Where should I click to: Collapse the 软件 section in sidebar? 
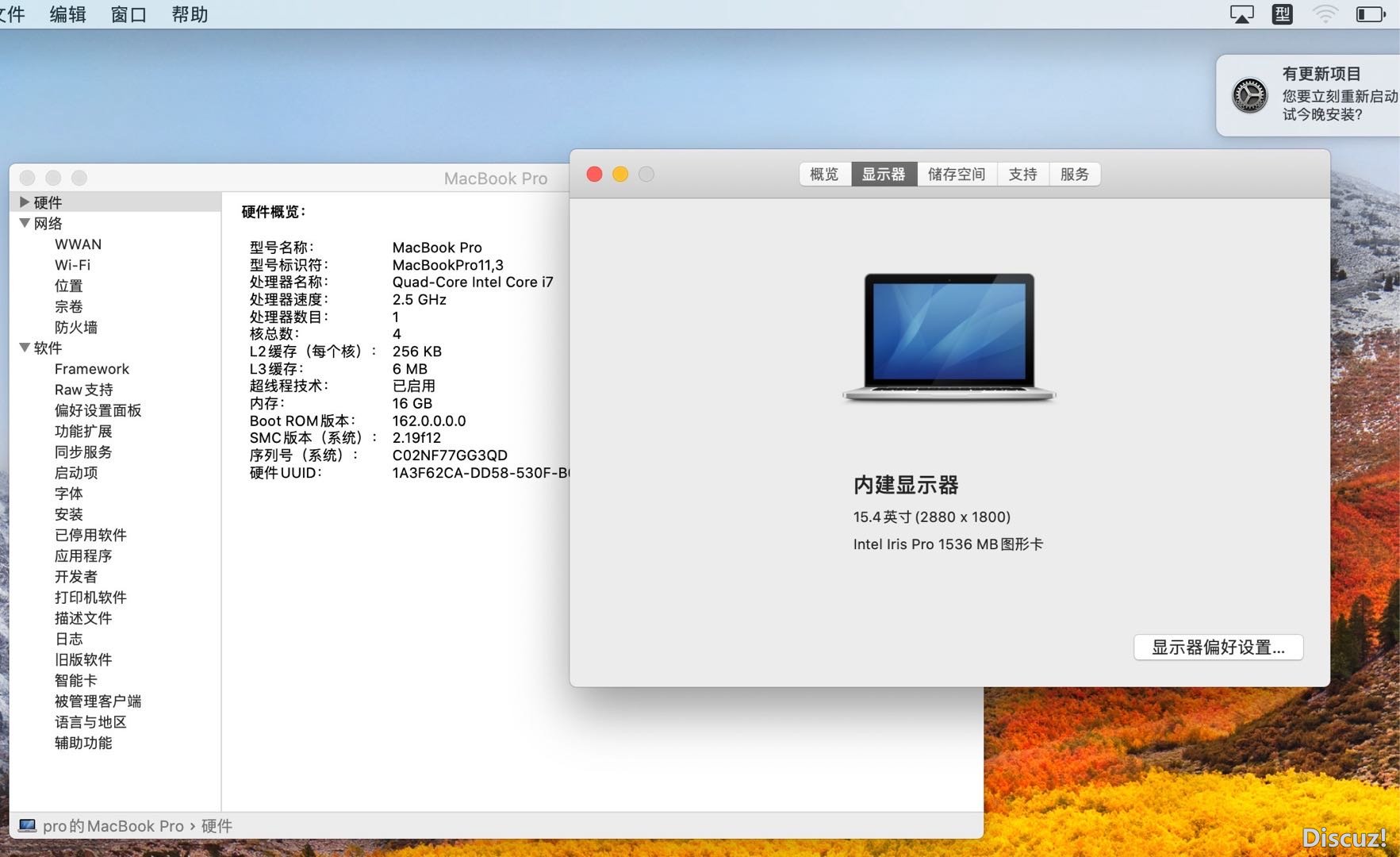pyautogui.click(x=25, y=348)
